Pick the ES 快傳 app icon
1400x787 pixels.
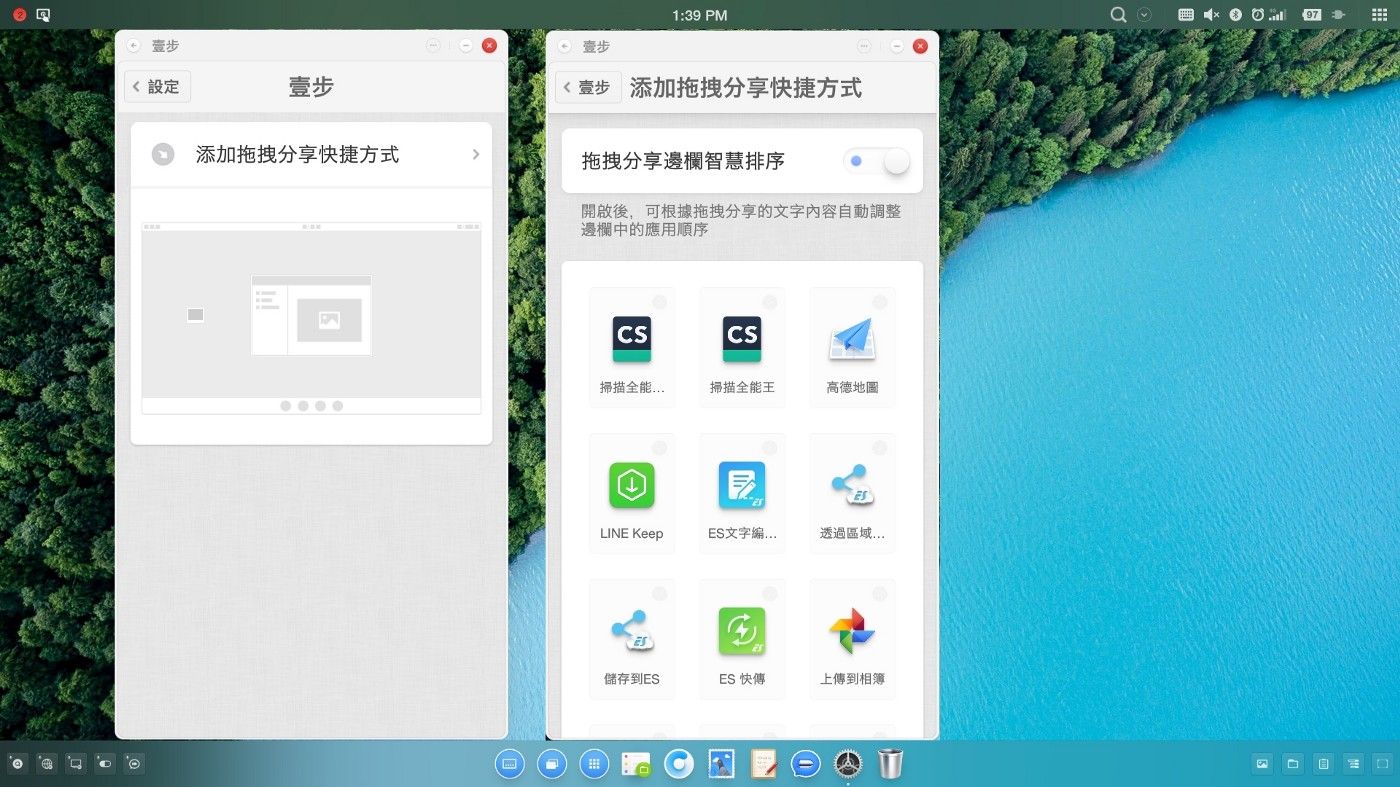click(741, 631)
